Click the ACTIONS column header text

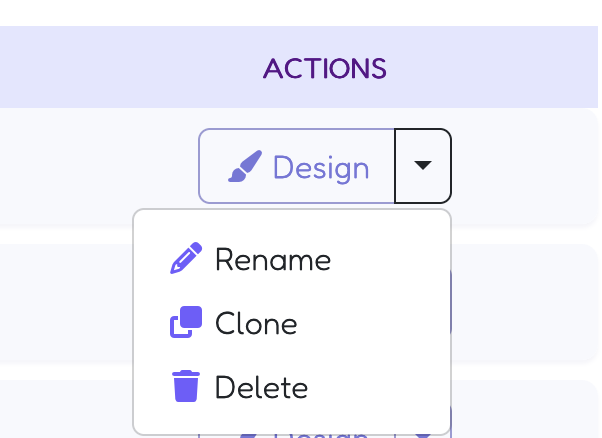point(325,69)
